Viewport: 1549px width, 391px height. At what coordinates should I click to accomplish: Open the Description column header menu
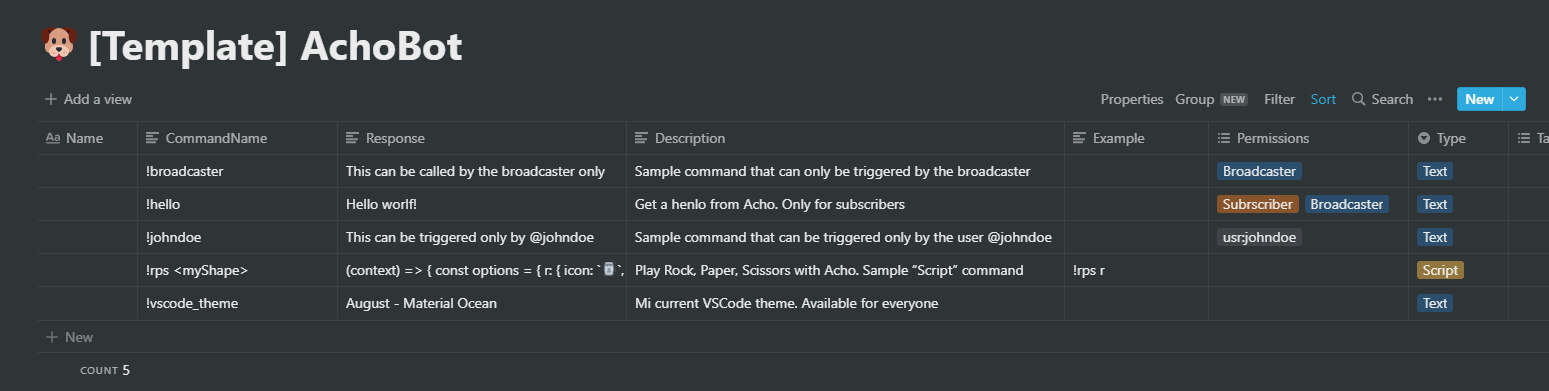[x=846, y=138]
